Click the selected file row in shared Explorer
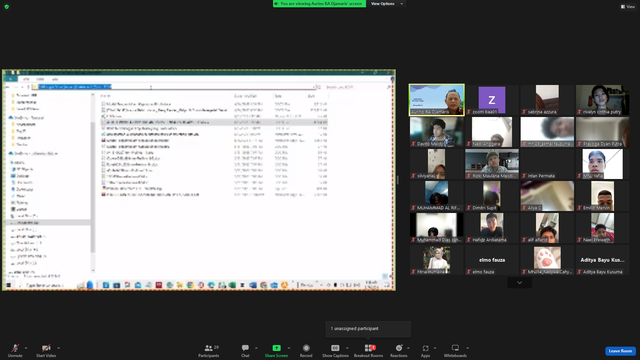Image resolution: width=640 pixels, height=360 pixels. (x=214, y=122)
